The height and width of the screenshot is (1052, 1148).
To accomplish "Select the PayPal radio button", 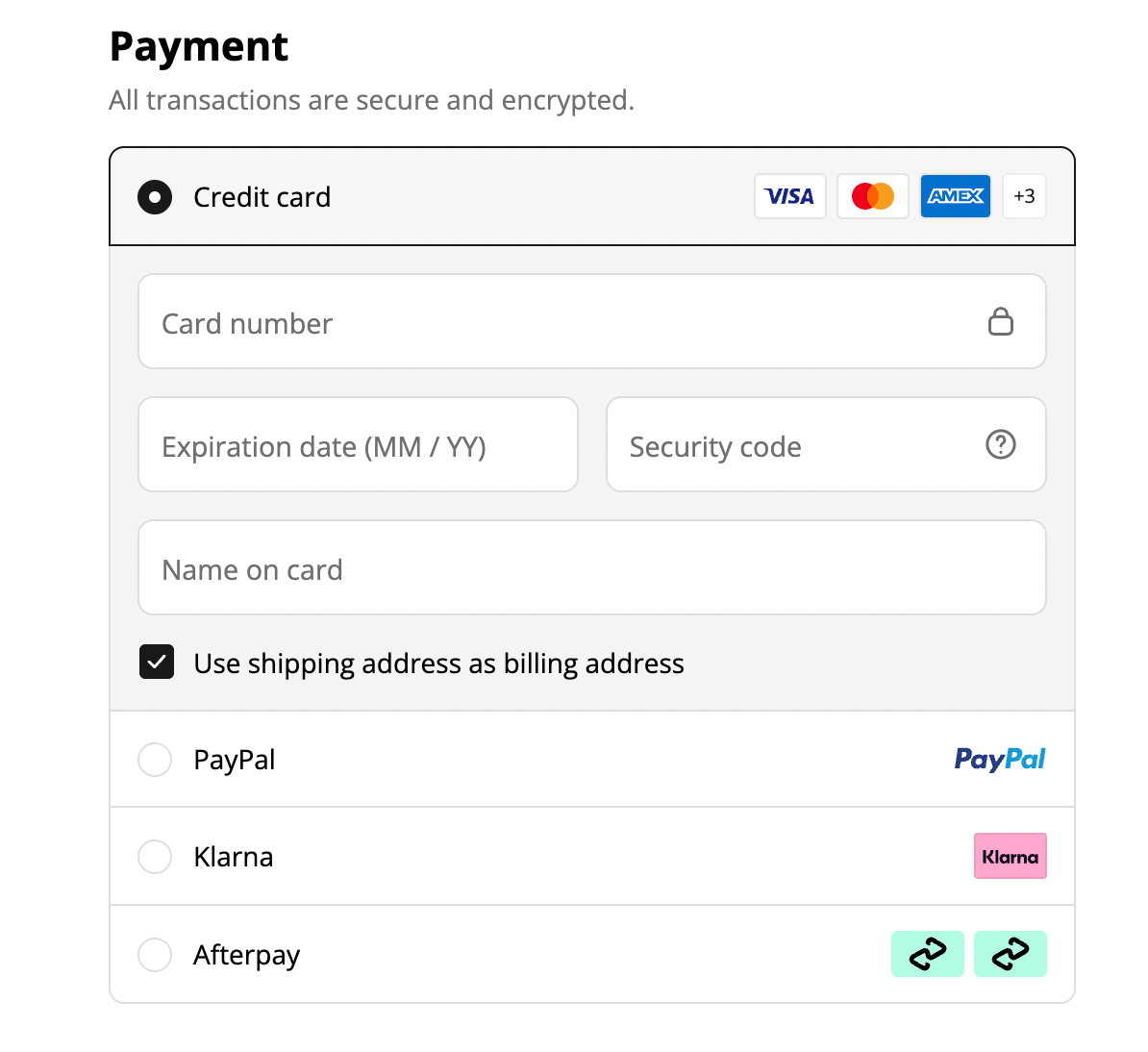I will [155, 760].
